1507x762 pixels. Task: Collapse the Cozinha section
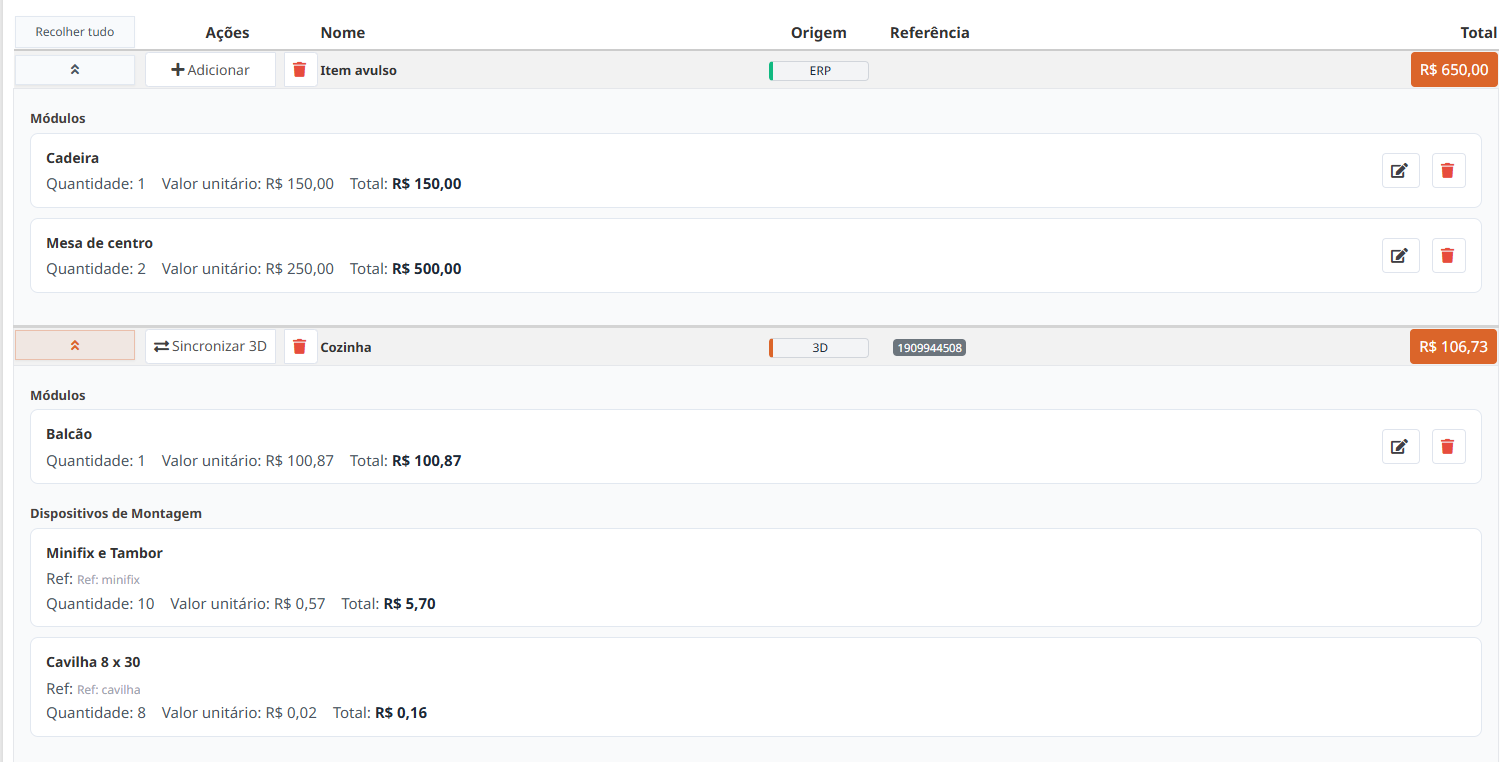[75, 346]
